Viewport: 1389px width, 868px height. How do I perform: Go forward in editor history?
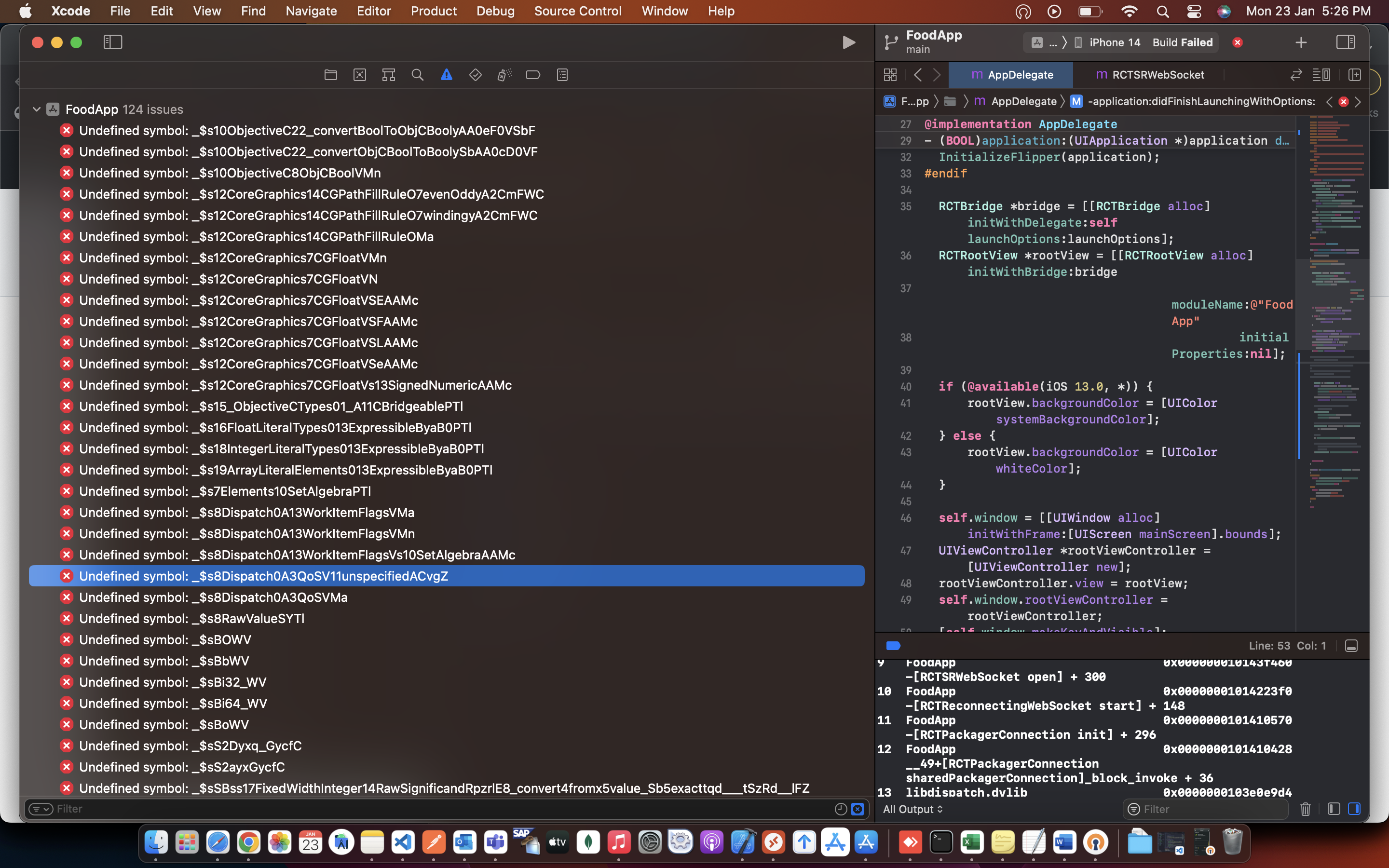(937, 75)
